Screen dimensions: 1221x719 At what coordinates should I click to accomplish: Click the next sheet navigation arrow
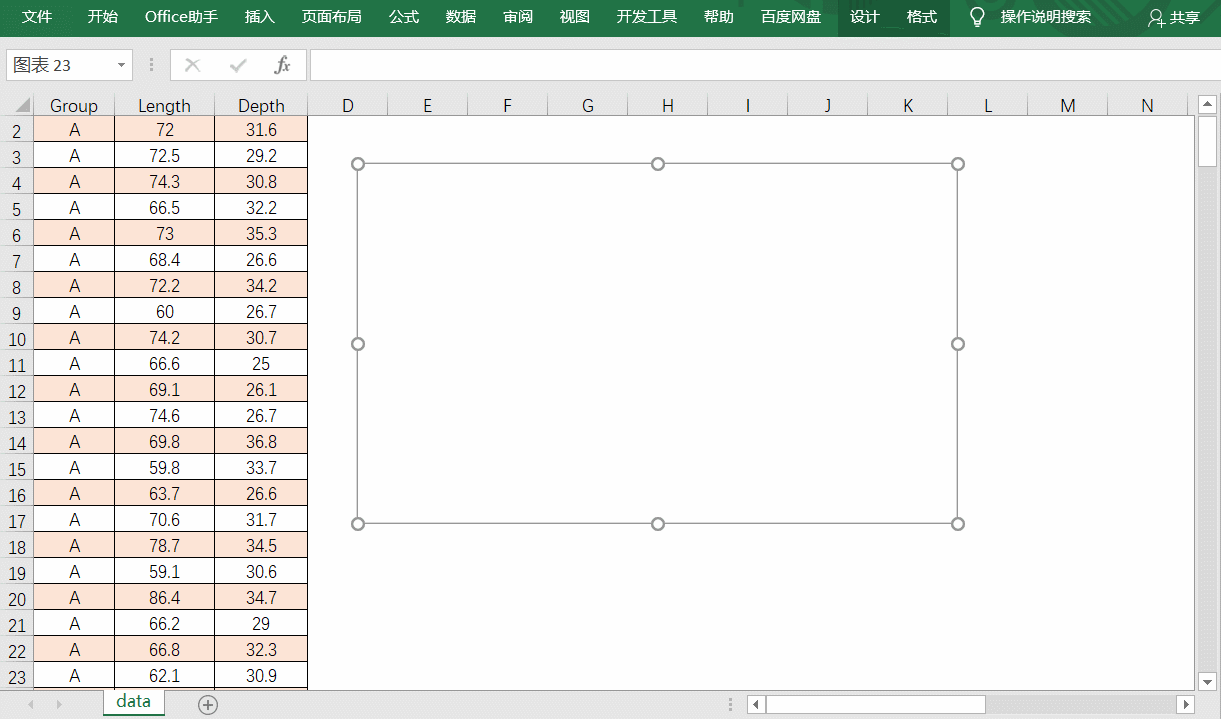pyautogui.click(x=59, y=705)
